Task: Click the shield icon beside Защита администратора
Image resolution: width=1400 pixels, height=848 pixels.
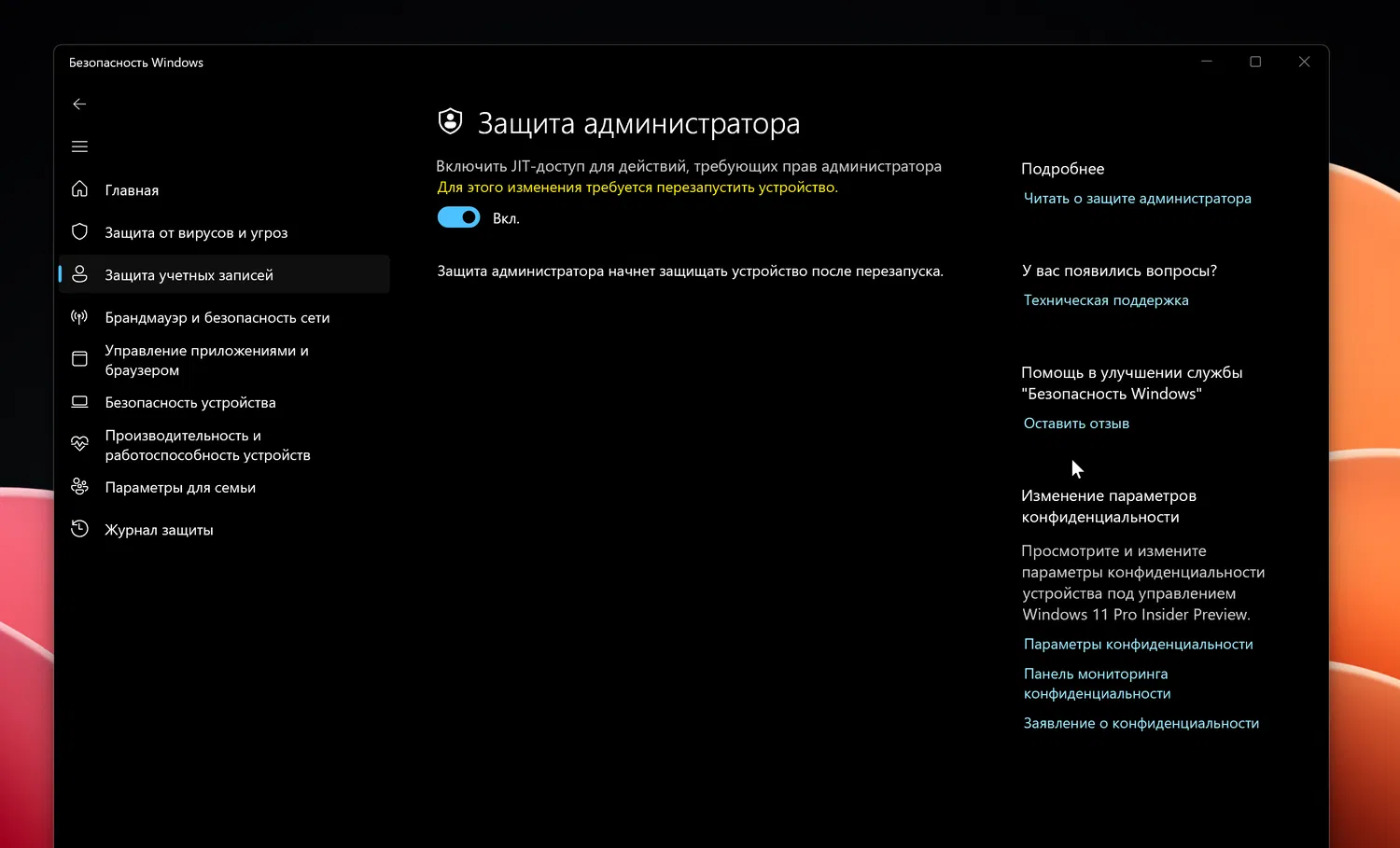Action: (x=451, y=121)
